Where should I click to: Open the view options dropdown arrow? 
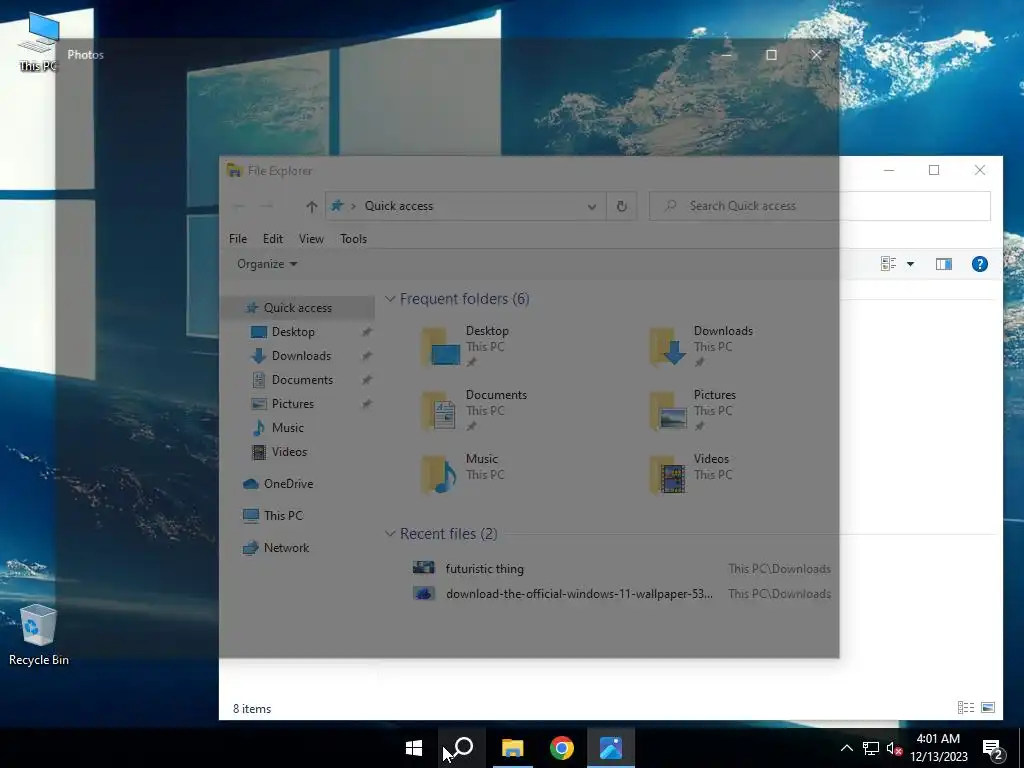tap(910, 264)
